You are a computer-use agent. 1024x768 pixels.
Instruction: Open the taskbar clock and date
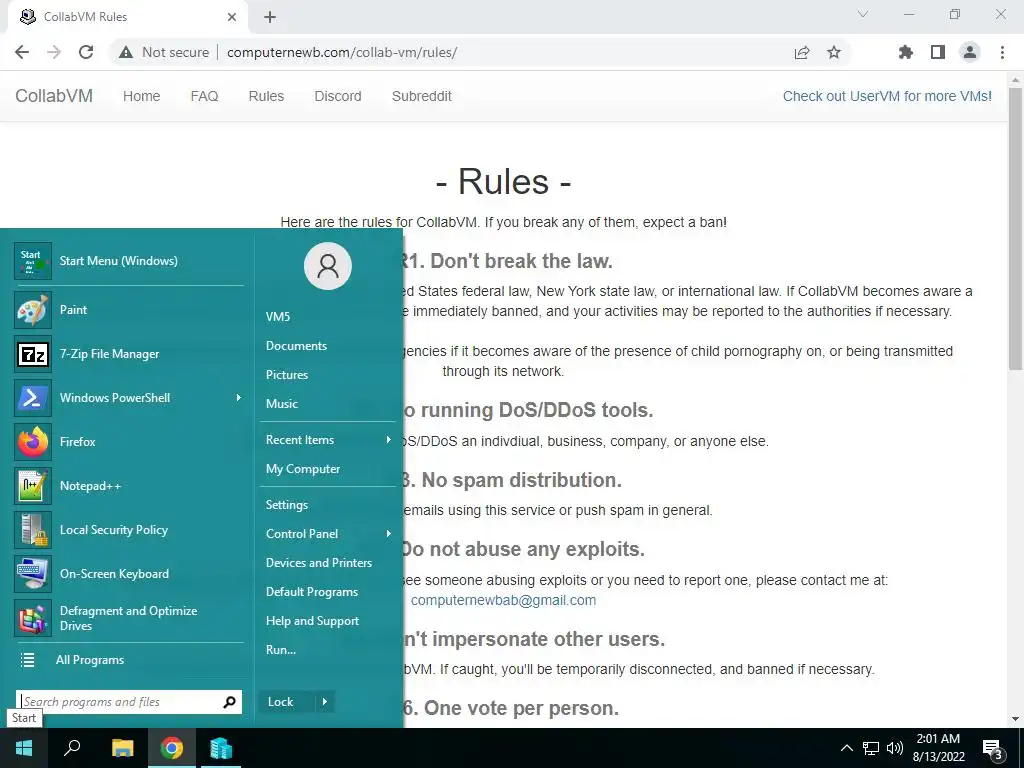point(938,748)
